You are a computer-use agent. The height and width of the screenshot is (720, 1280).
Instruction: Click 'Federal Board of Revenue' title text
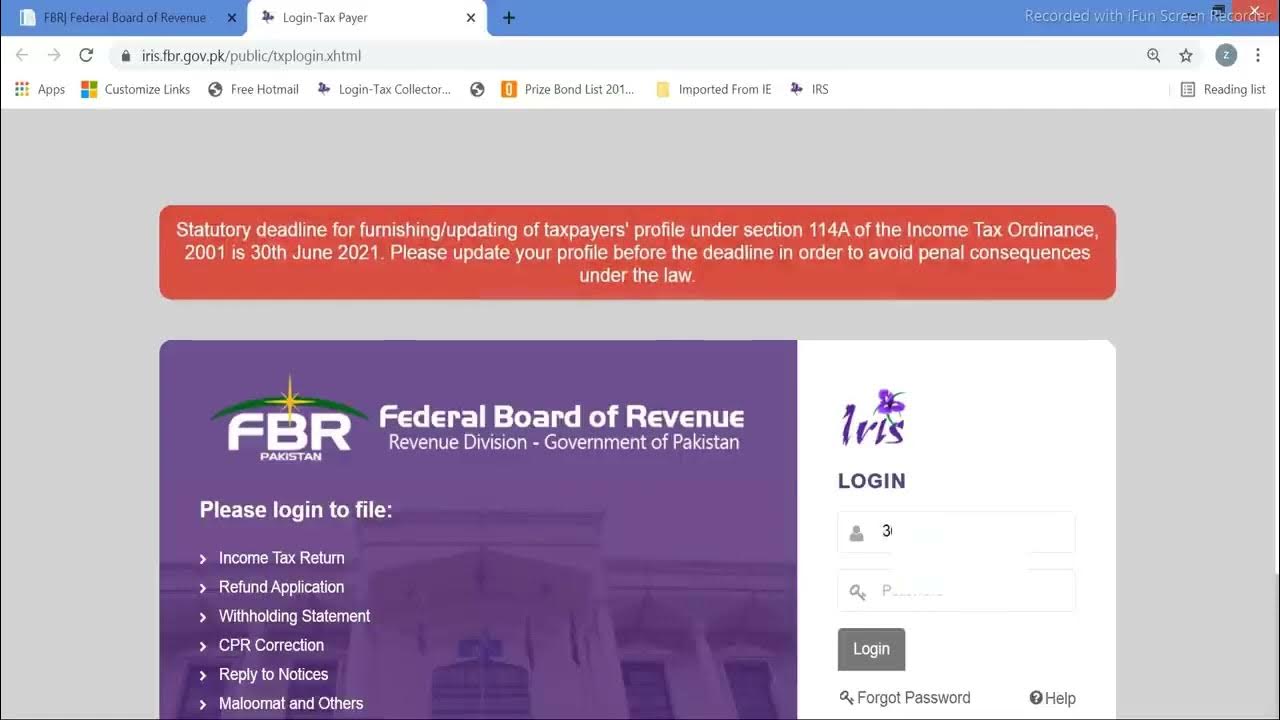click(561, 416)
